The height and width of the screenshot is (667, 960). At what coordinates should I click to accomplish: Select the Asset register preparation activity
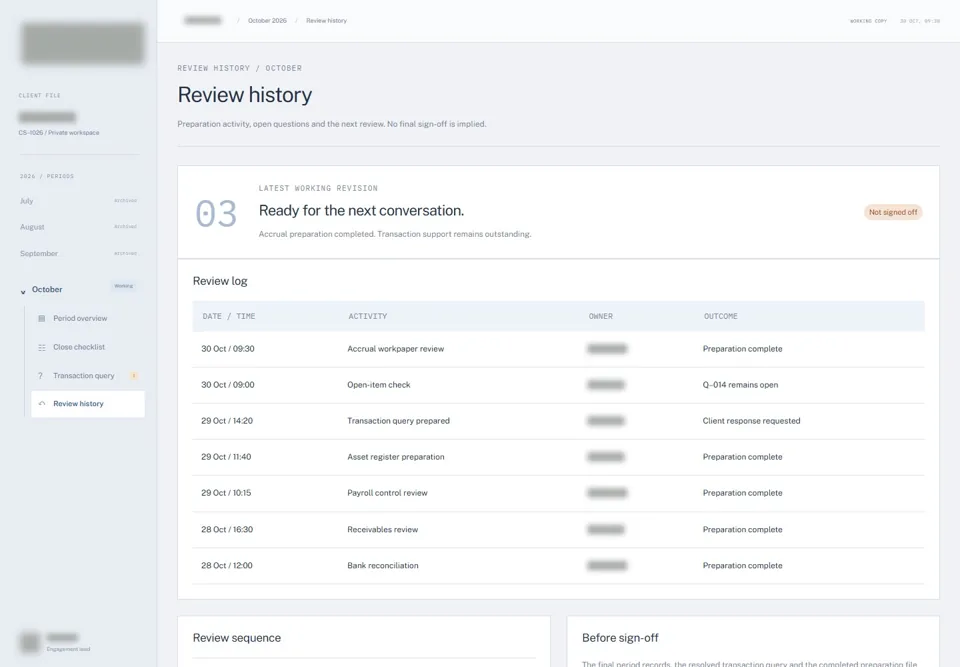click(x=396, y=457)
